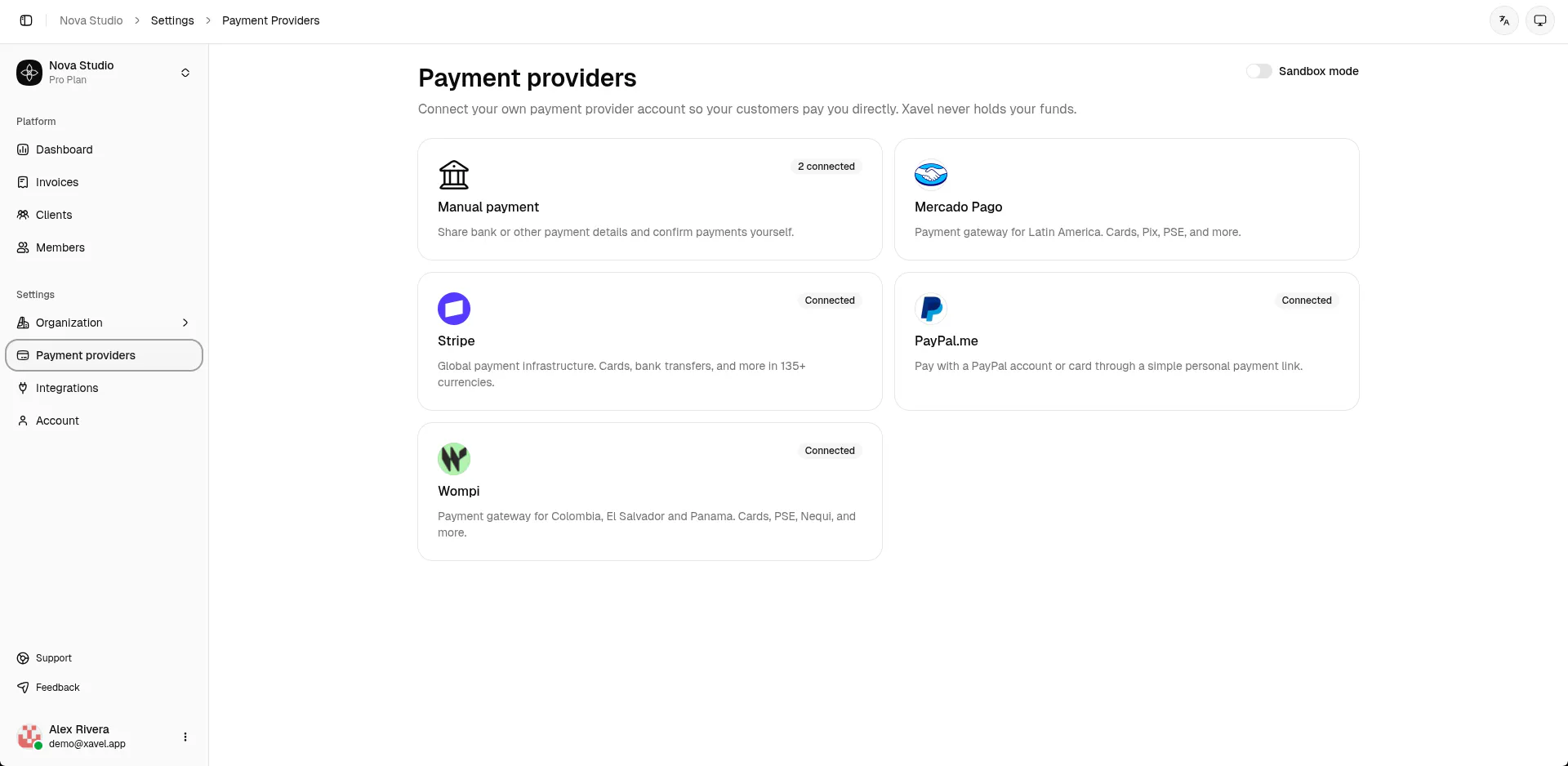The height and width of the screenshot is (766, 1568).
Task: Open Integrations in the sidebar
Action: tap(105, 388)
